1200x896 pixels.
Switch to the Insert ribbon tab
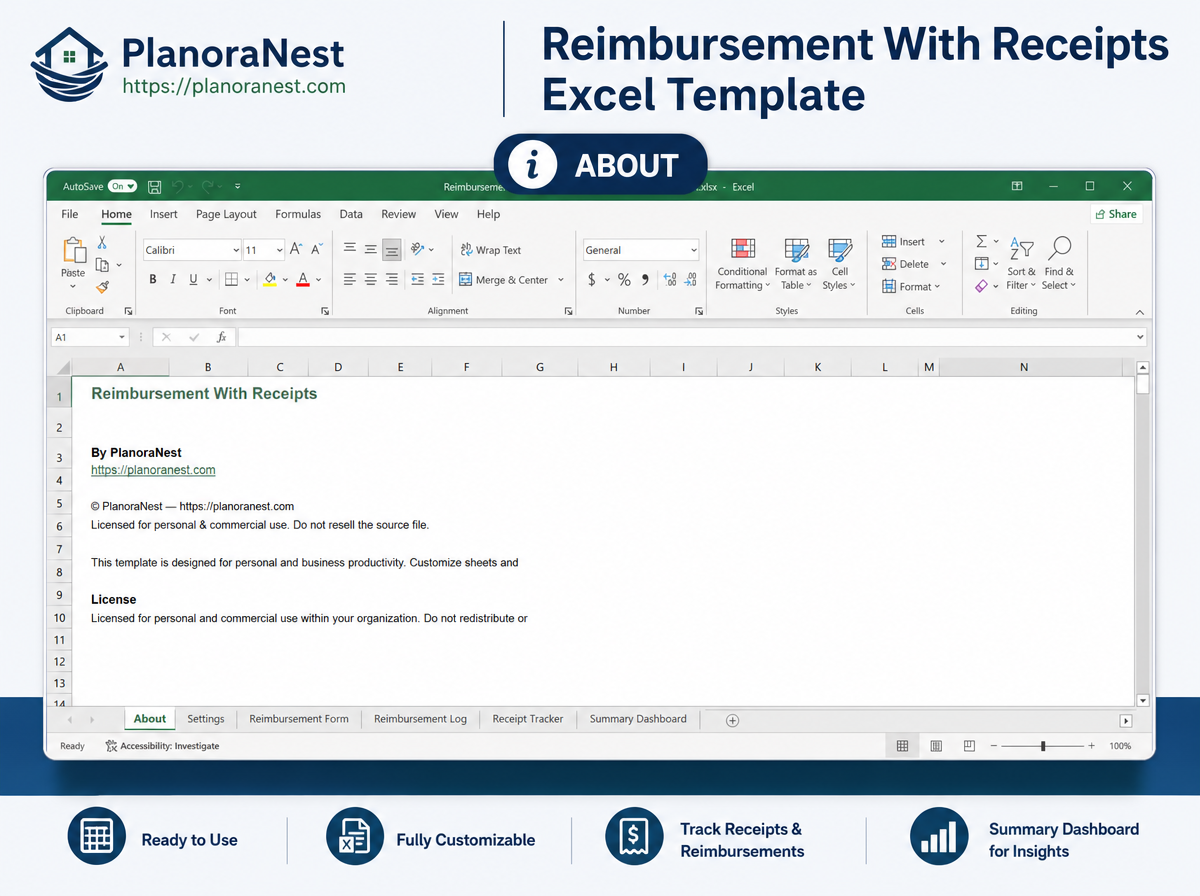pyautogui.click(x=164, y=214)
